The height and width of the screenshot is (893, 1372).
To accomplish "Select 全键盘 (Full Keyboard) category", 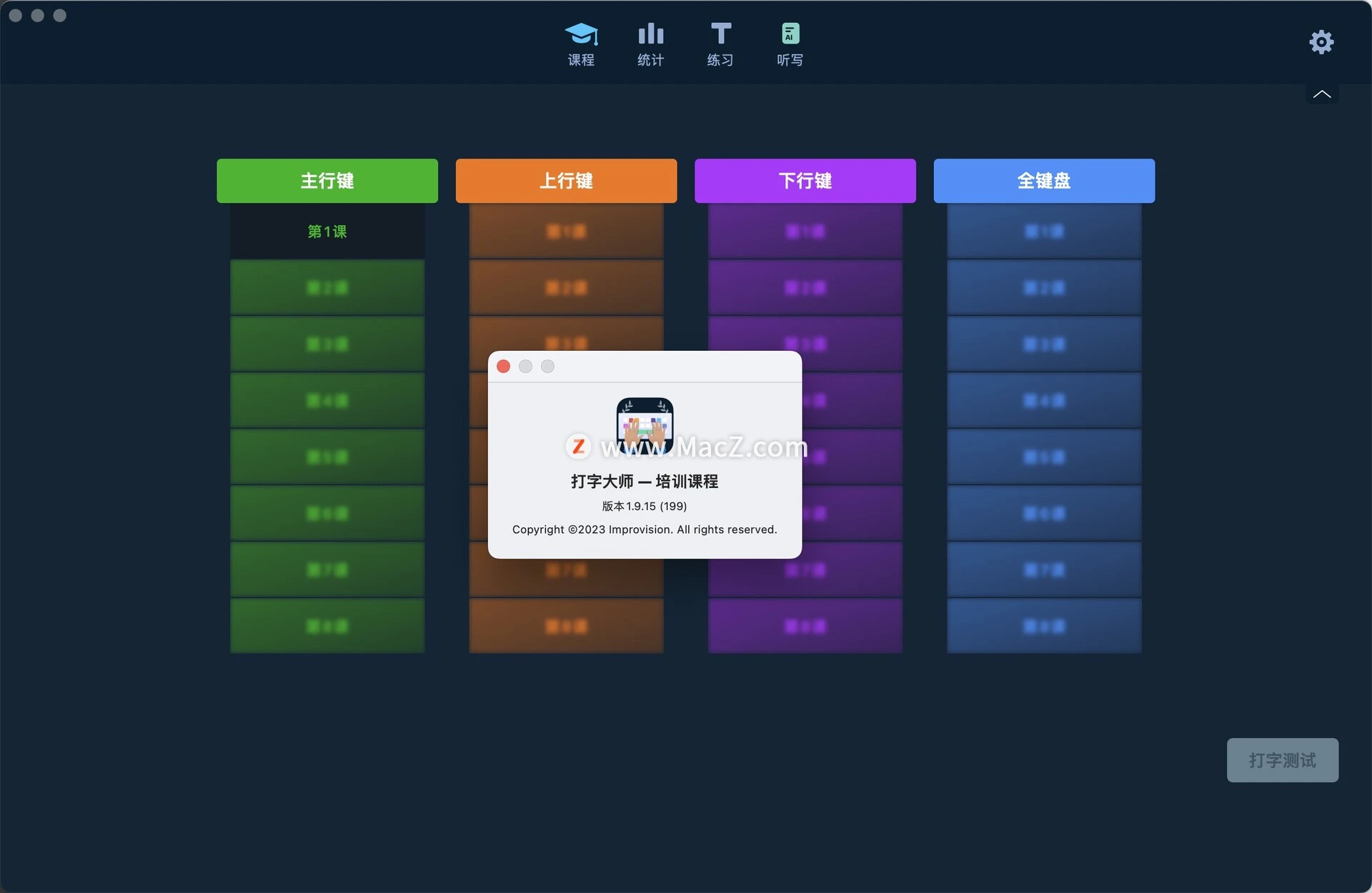I will [x=1043, y=181].
